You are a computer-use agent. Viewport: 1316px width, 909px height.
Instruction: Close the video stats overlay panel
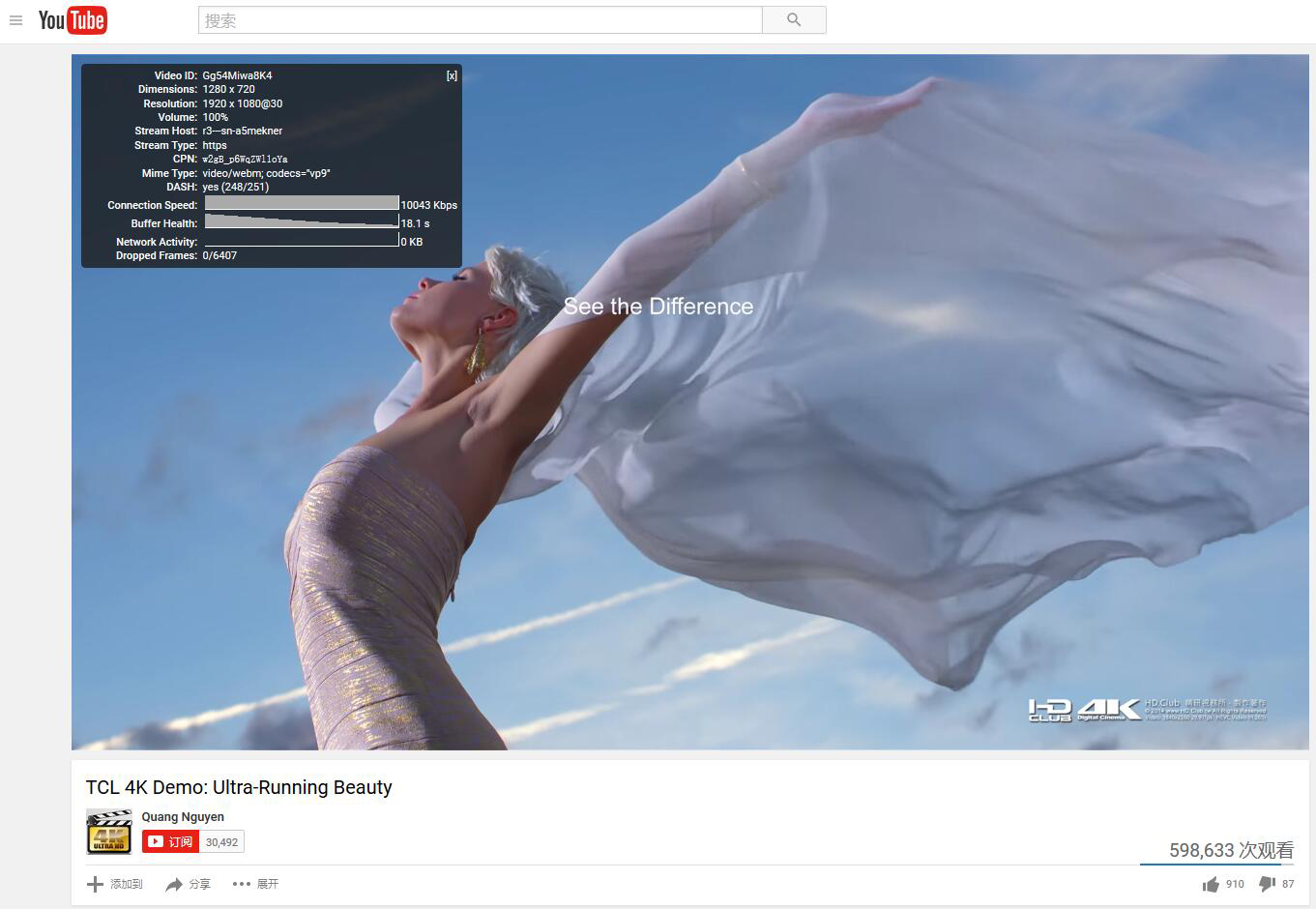pos(452,75)
